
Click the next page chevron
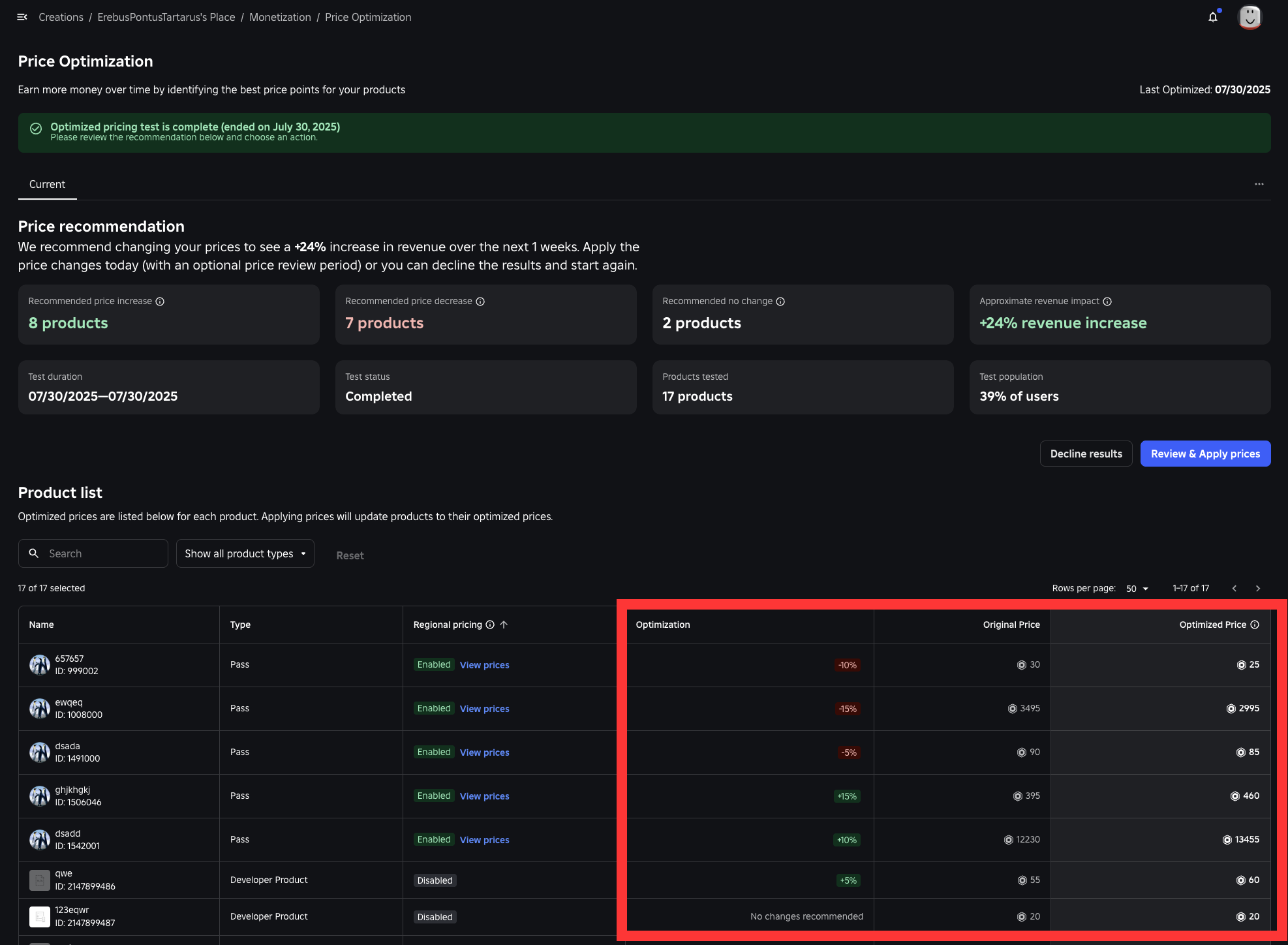click(1258, 588)
